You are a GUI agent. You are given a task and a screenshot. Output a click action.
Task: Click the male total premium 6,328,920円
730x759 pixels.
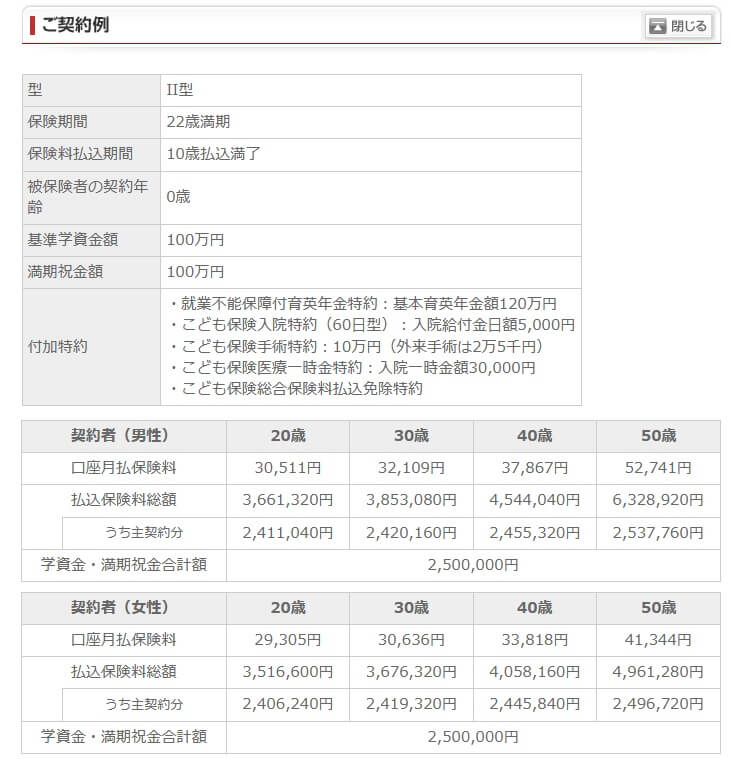658,500
